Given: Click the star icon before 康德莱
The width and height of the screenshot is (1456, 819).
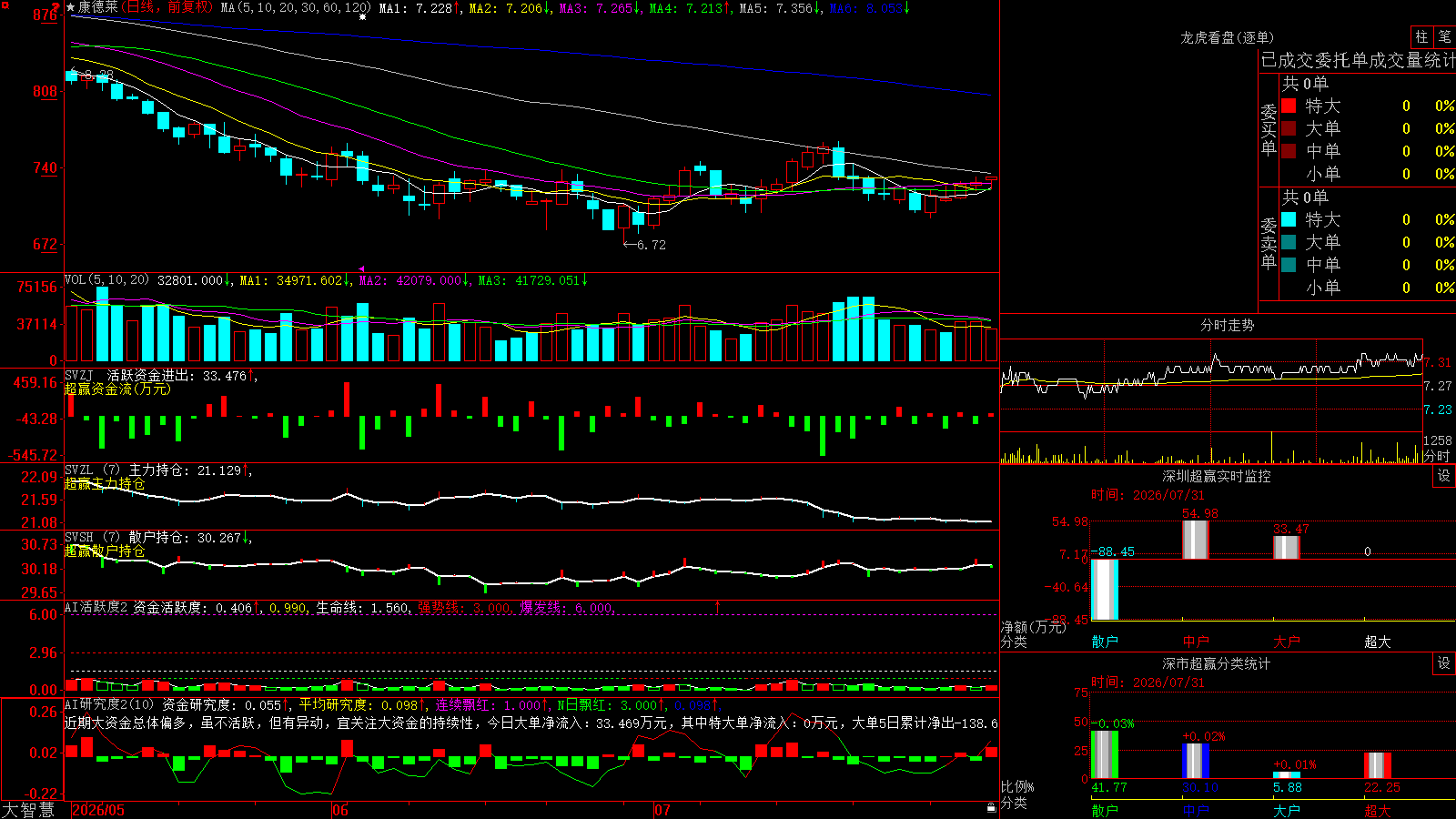Looking at the screenshot, I should (71, 7).
